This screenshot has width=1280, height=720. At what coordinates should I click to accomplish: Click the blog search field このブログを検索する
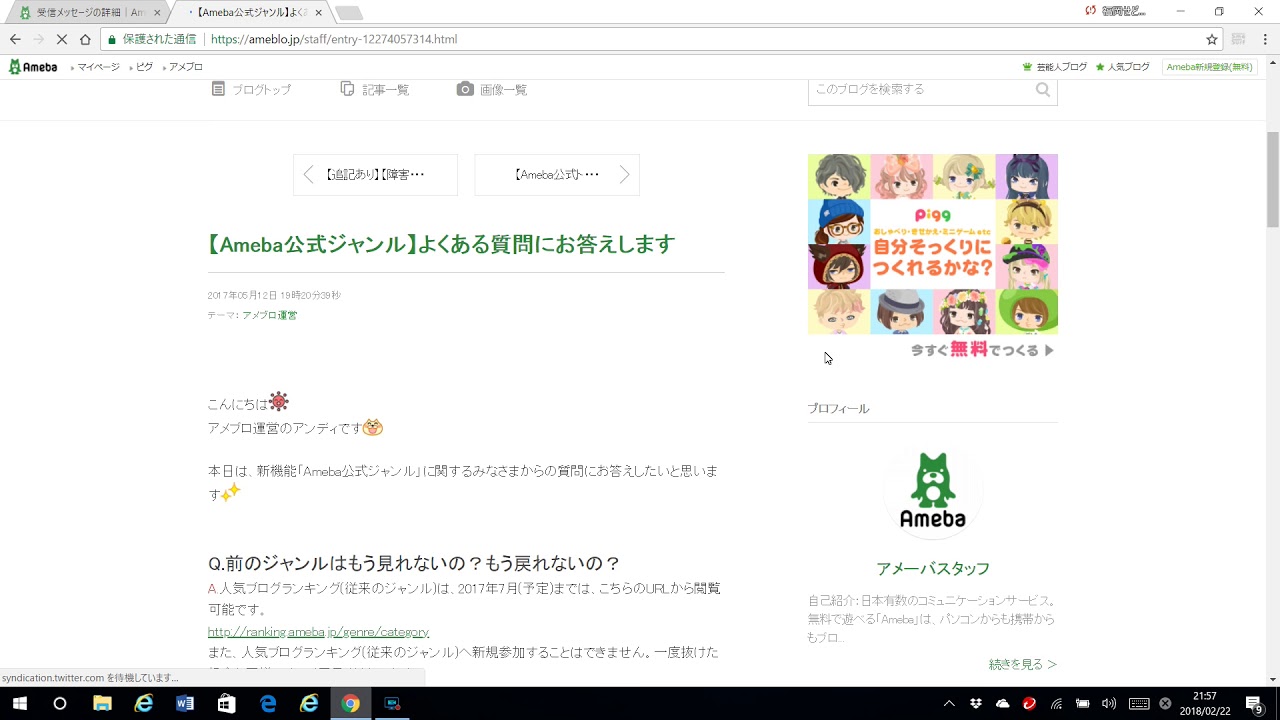(920, 89)
